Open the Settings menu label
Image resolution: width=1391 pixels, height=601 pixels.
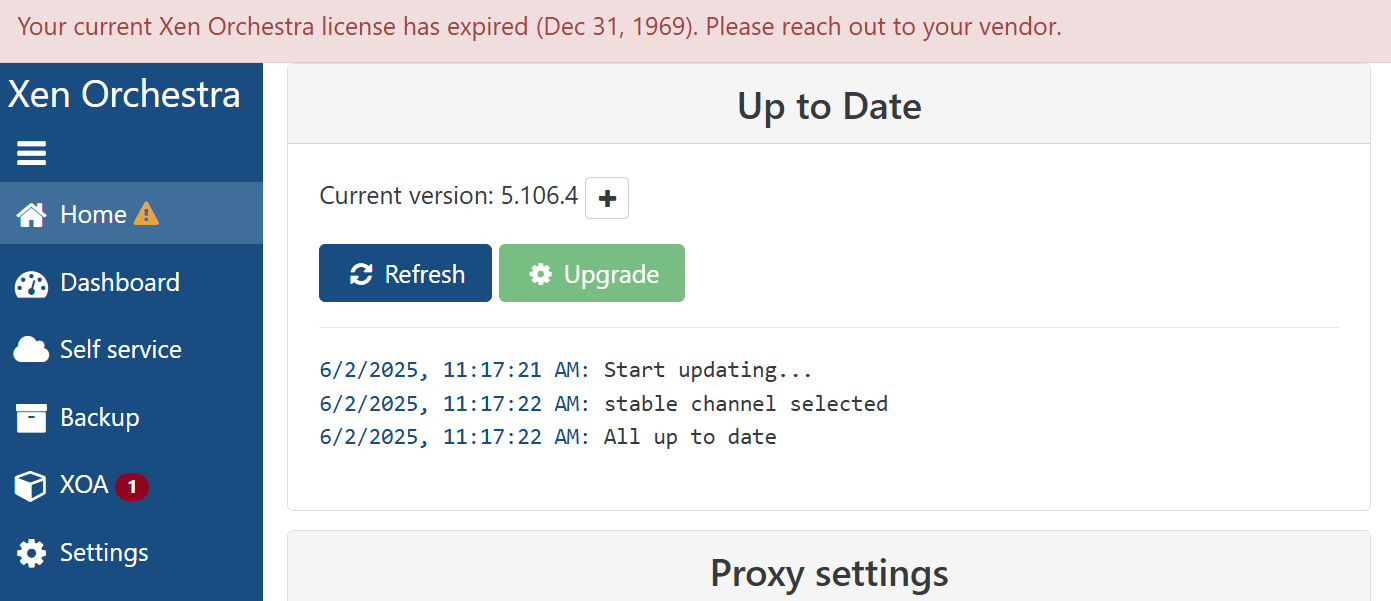pyautogui.click(x=104, y=552)
